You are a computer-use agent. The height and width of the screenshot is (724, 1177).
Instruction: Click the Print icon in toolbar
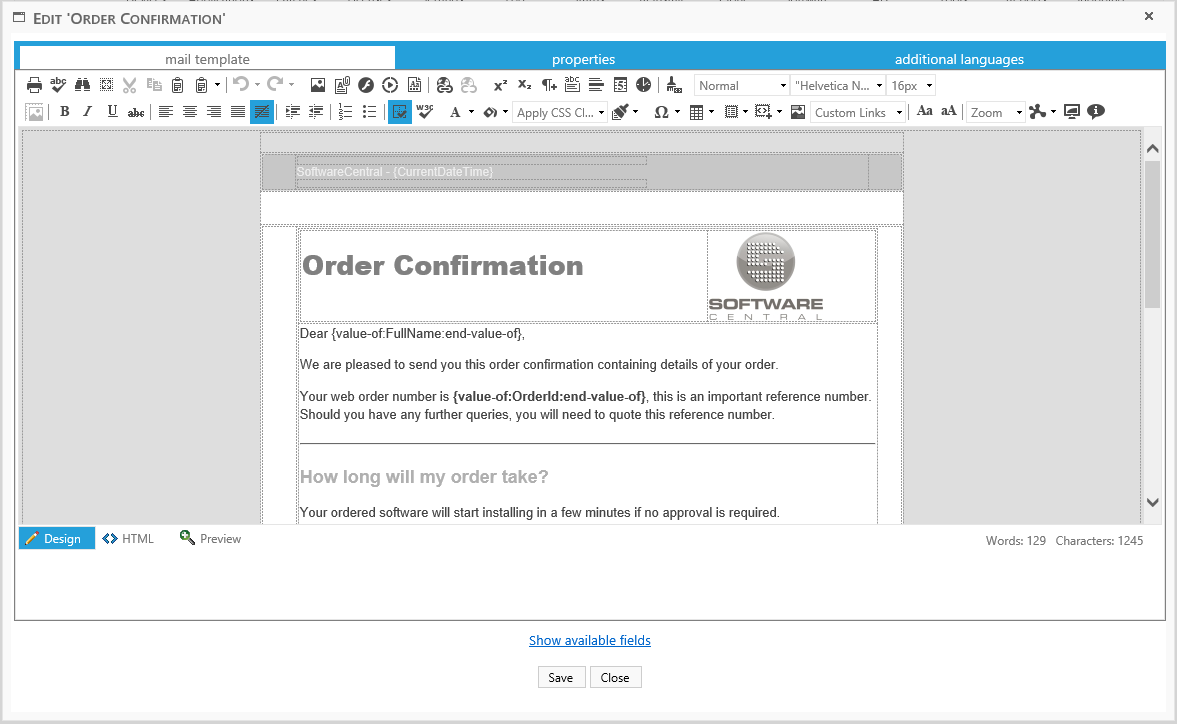pyautogui.click(x=34, y=85)
